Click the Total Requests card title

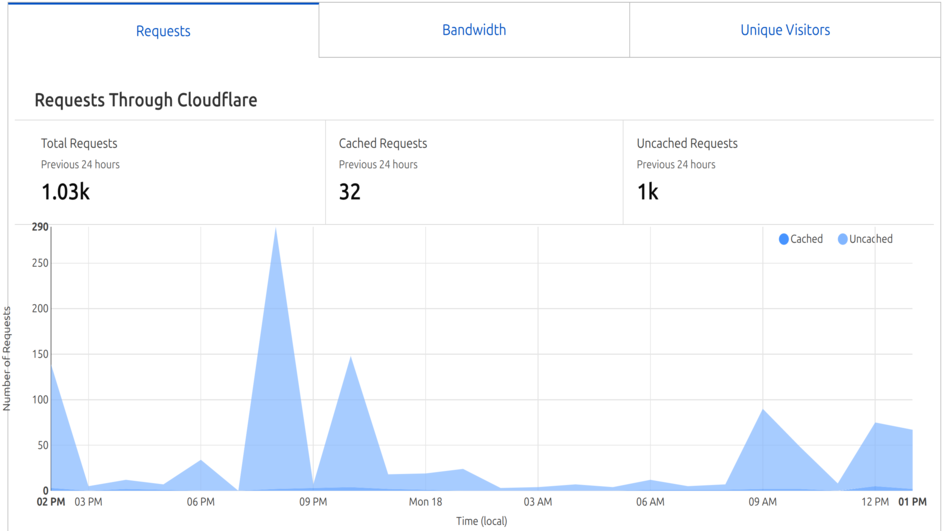(79, 143)
